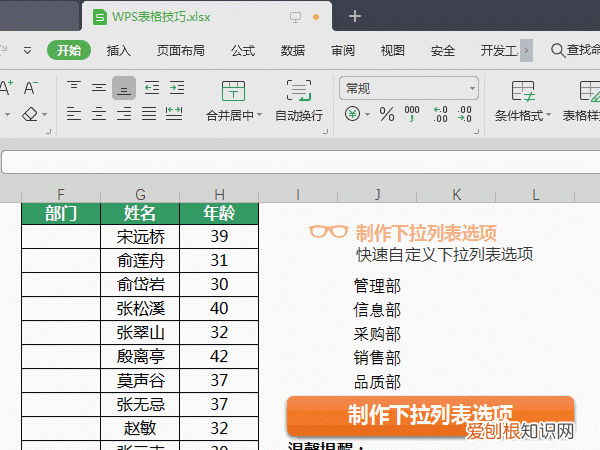Open the number format dialog launcher
The width and height of the screenshot is (600, 450).
pyautogui.click(x=476, y=132)
